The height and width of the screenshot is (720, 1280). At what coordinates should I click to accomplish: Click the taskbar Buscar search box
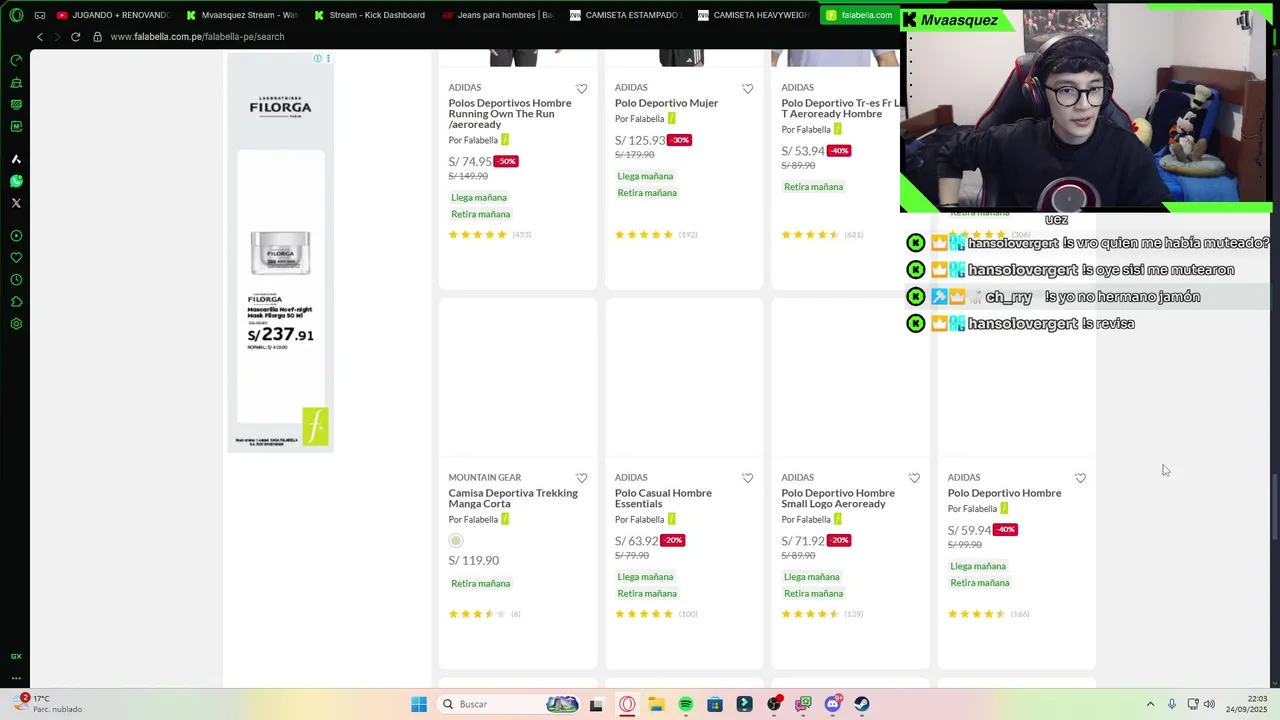508,704
